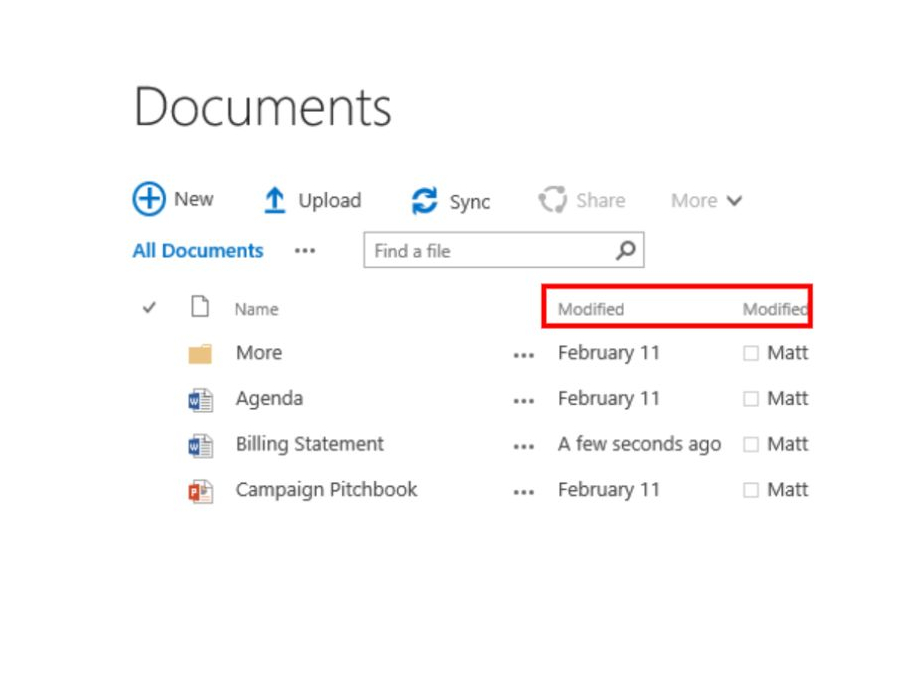
Task: Expand the More dropdown in toolbar
Action: tap(706, 201)
